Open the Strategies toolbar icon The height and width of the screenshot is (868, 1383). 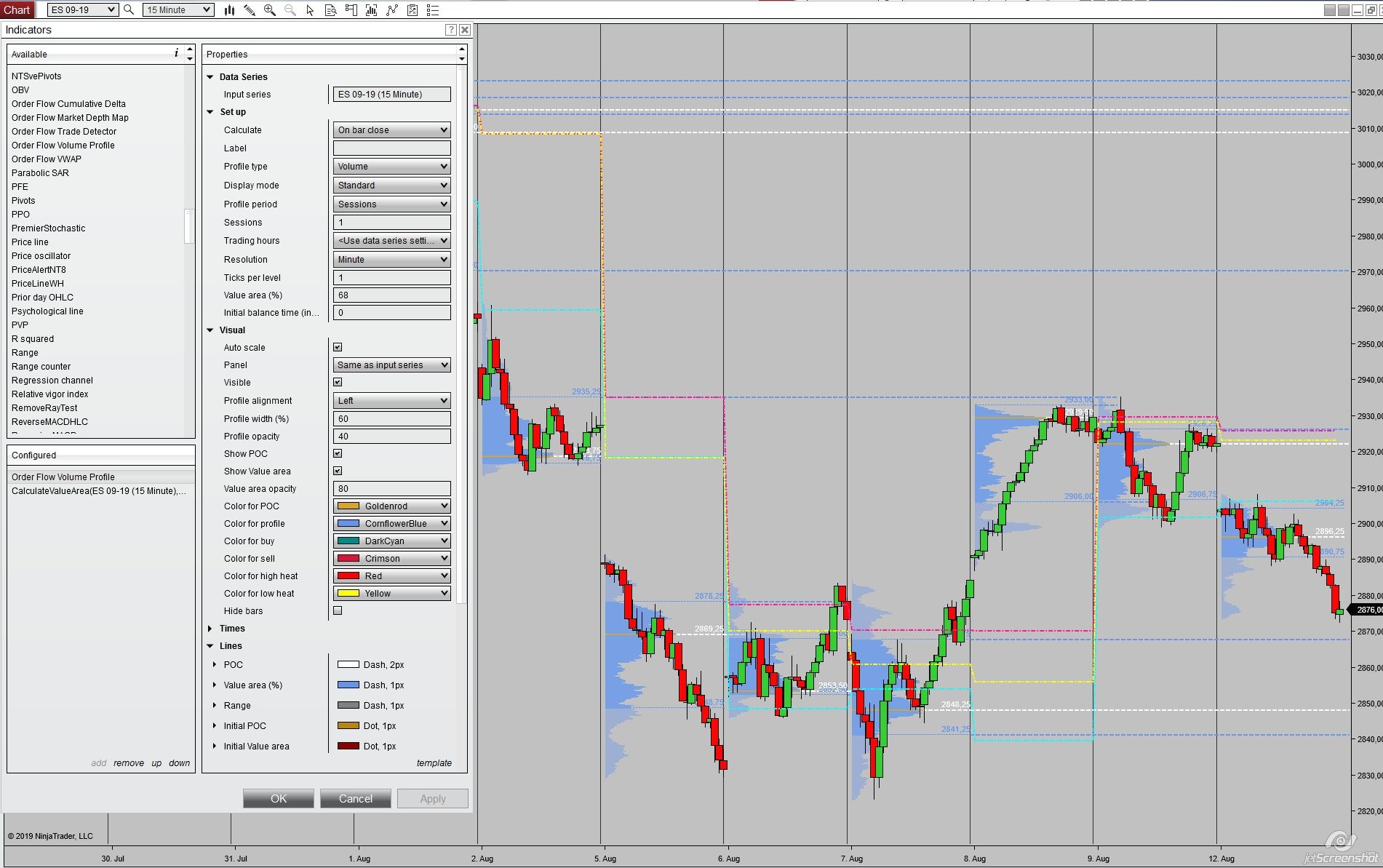point(412,10)
